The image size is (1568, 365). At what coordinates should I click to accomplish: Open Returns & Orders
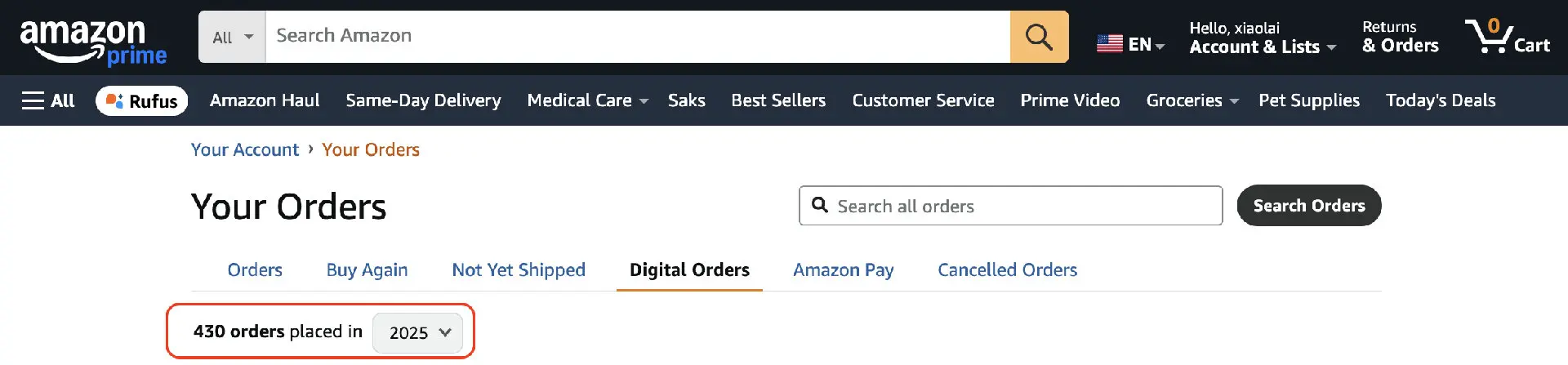[x=1400, y=38]
